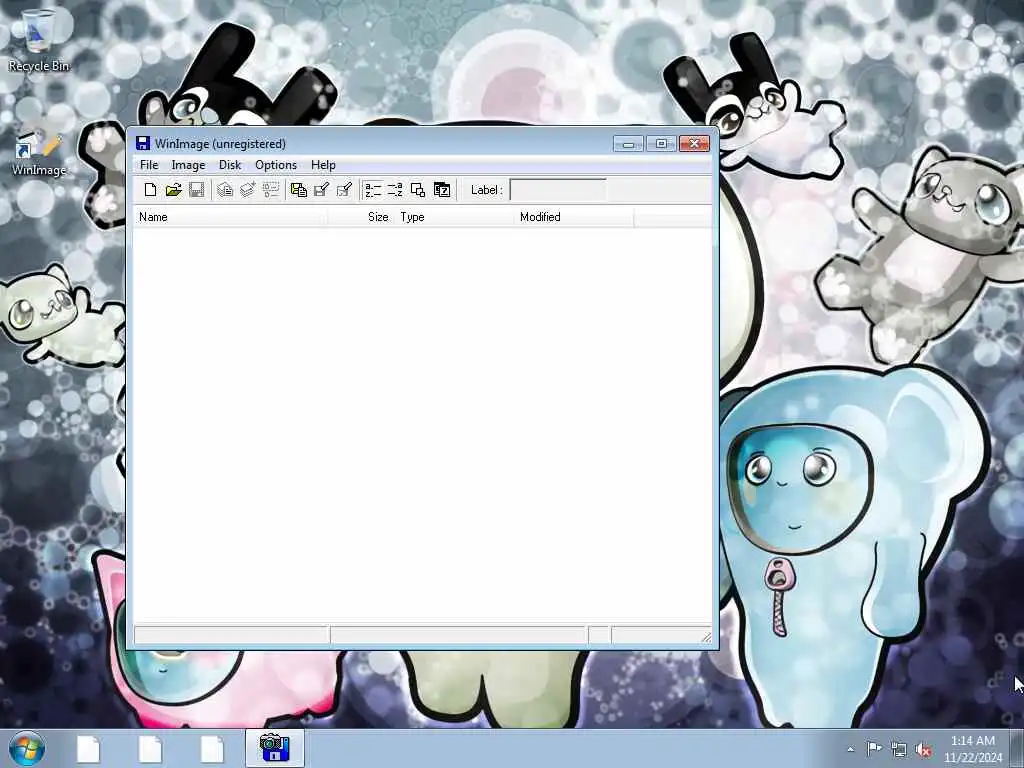Click the WinImage title bar floppy icon

[143, 143]
